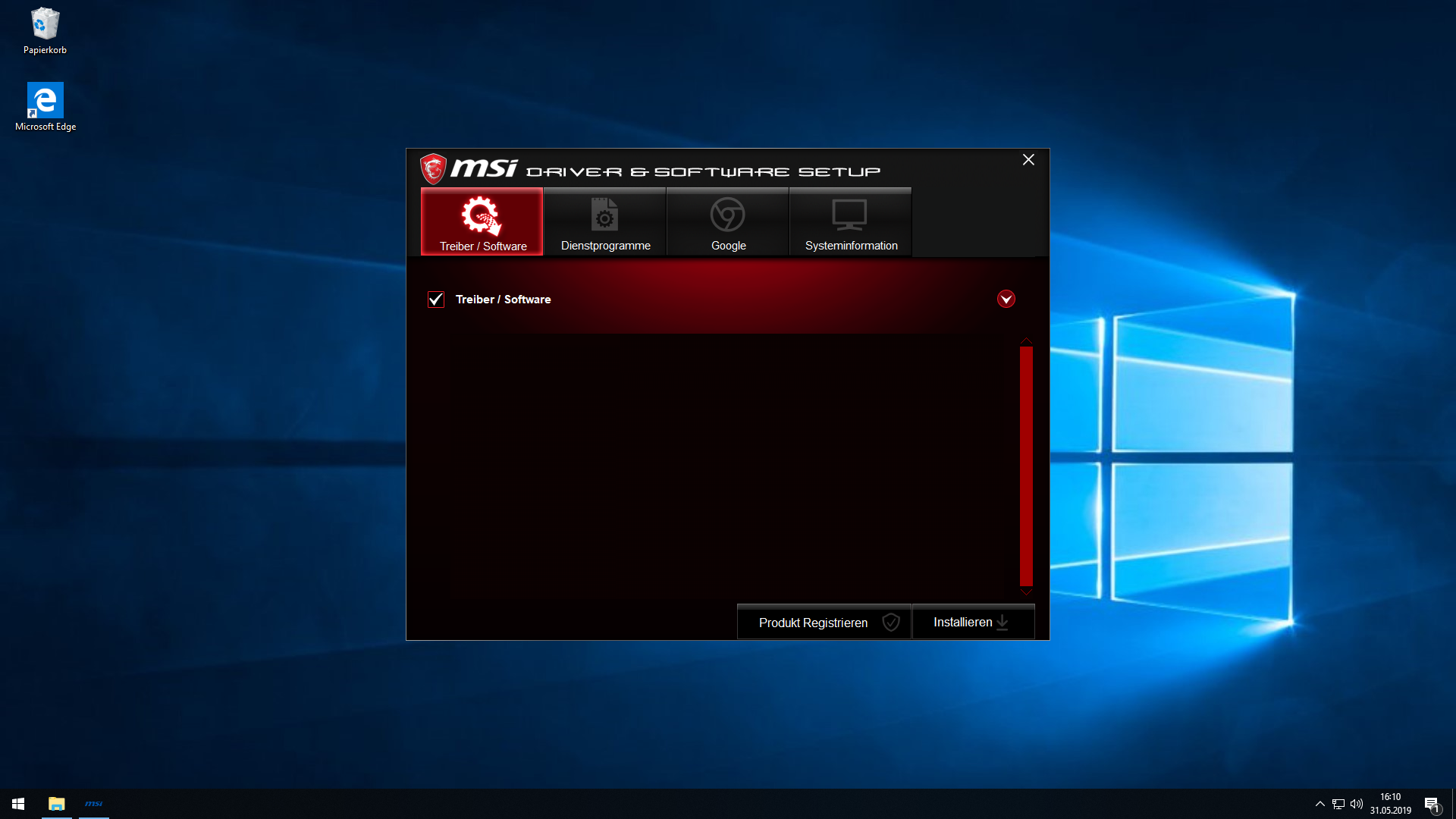Show hidden system tray icons

[x=1319, y=804]
